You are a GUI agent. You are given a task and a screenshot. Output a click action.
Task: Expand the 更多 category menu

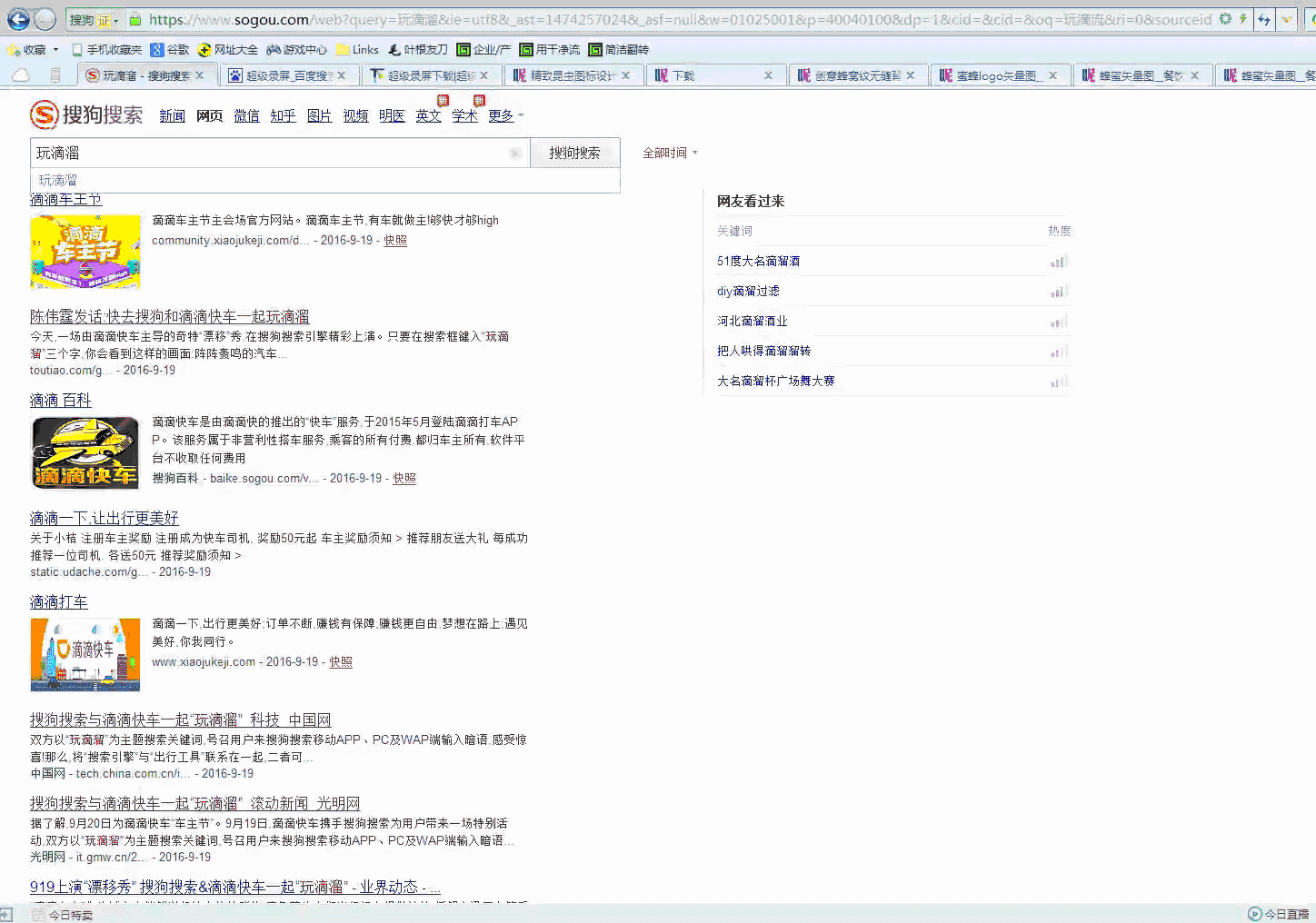505,115
